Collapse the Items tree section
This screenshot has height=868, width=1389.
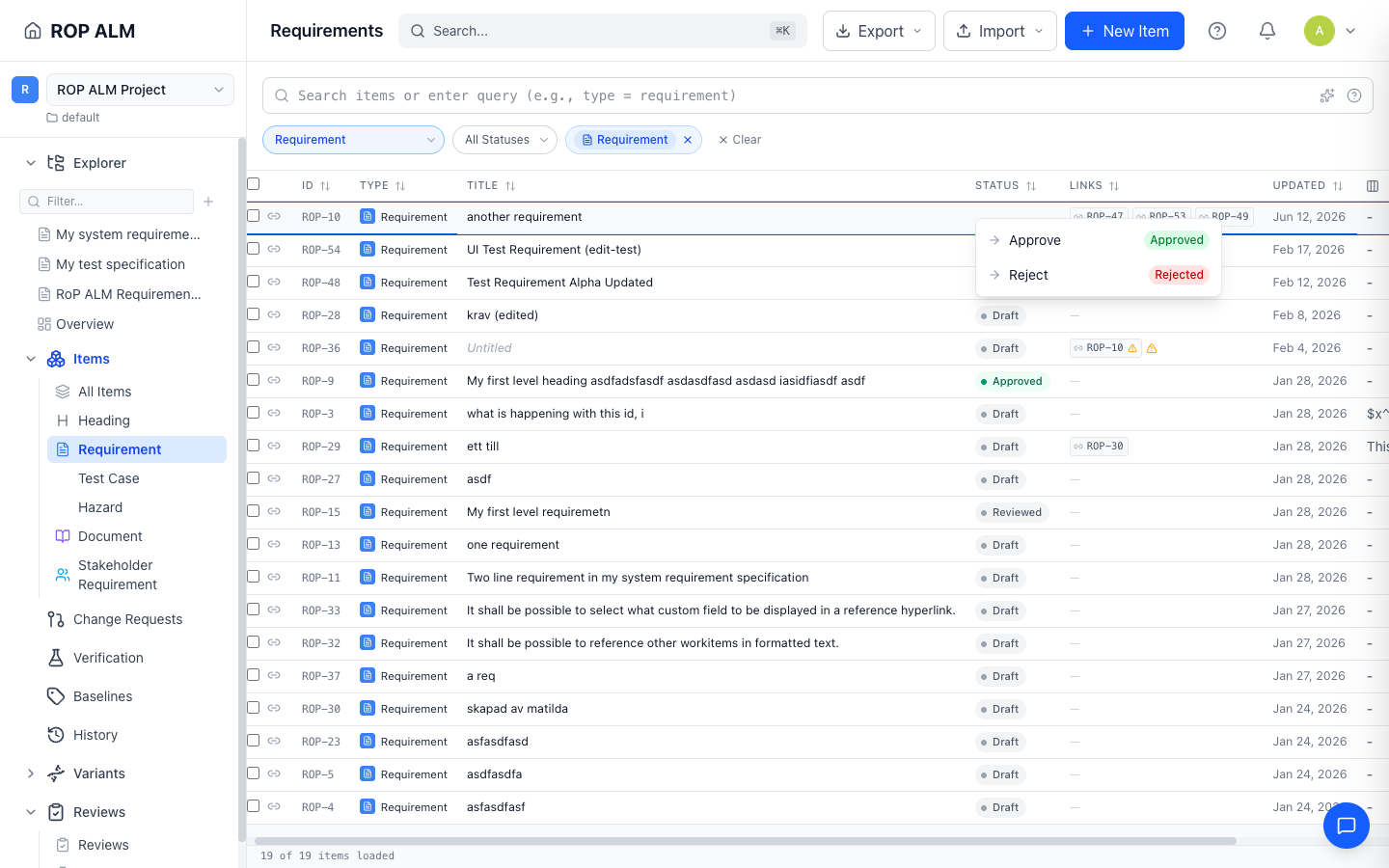(x=31, y=359)
